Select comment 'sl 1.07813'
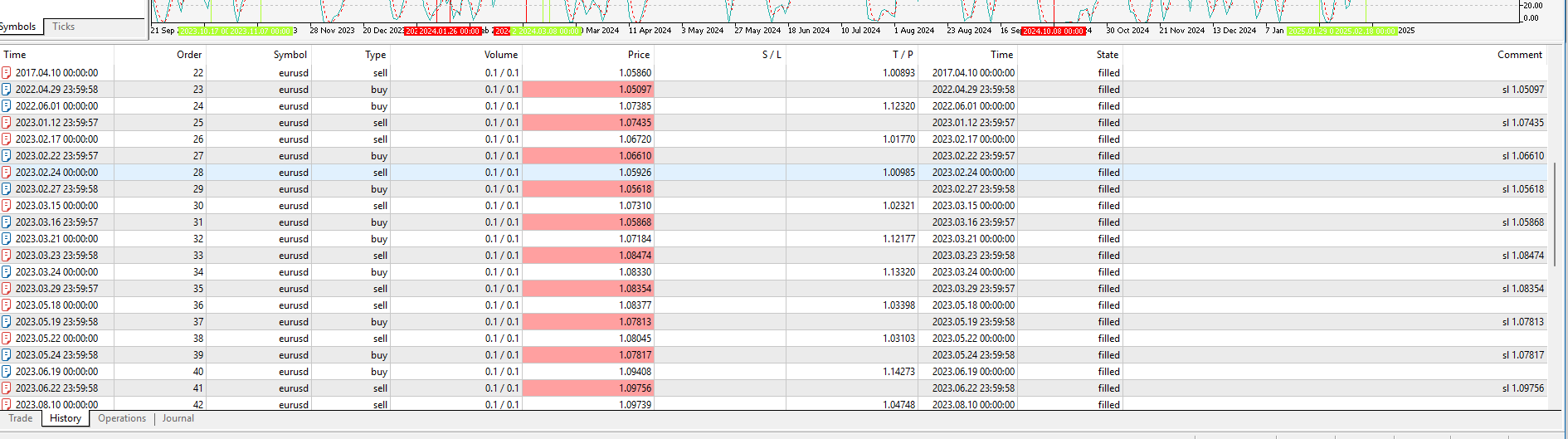Screen dimensions: 1568x439 1523,322
